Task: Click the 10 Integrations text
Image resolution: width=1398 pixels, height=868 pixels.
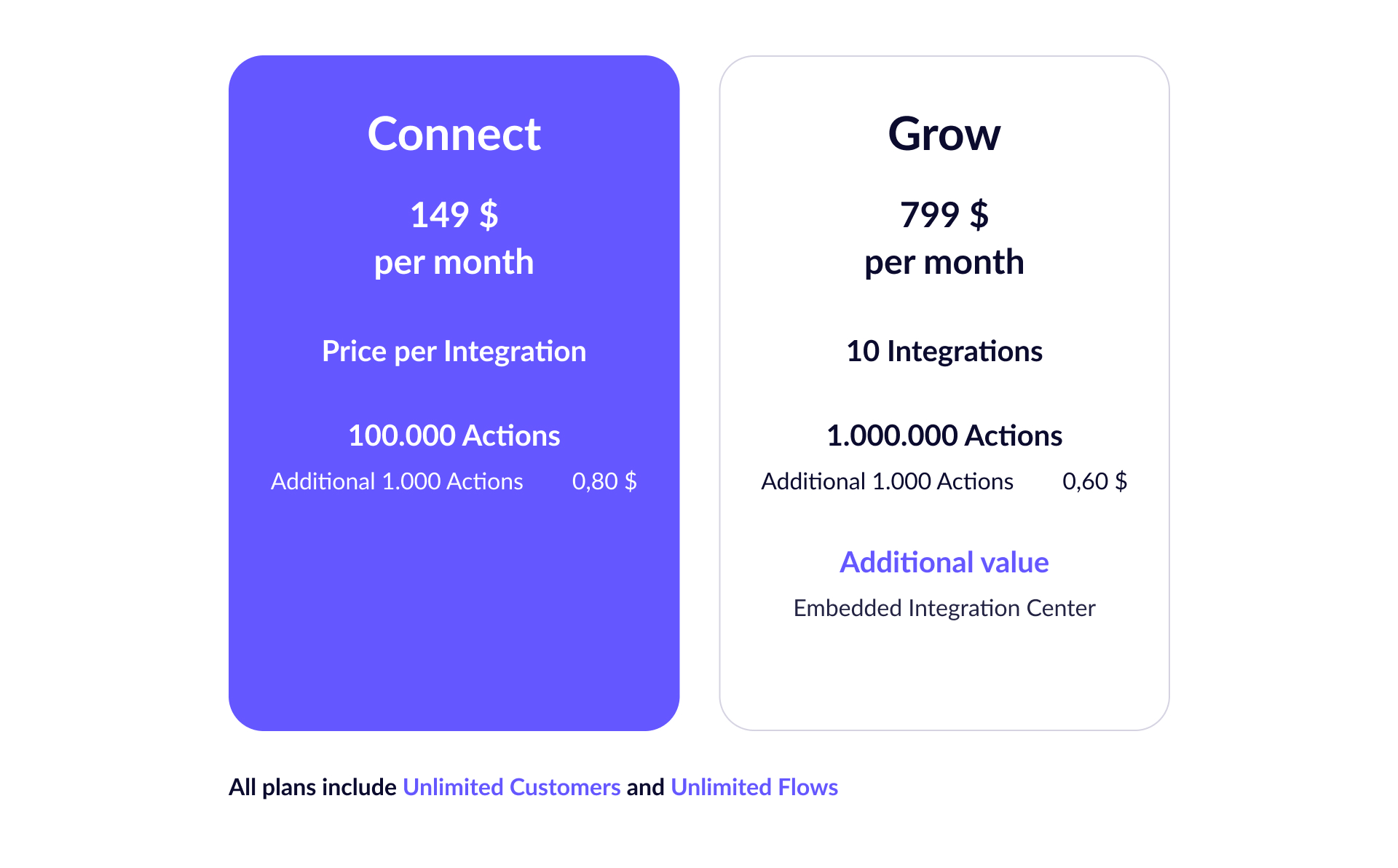Action: pyautogui.click(x=944, y=352)
